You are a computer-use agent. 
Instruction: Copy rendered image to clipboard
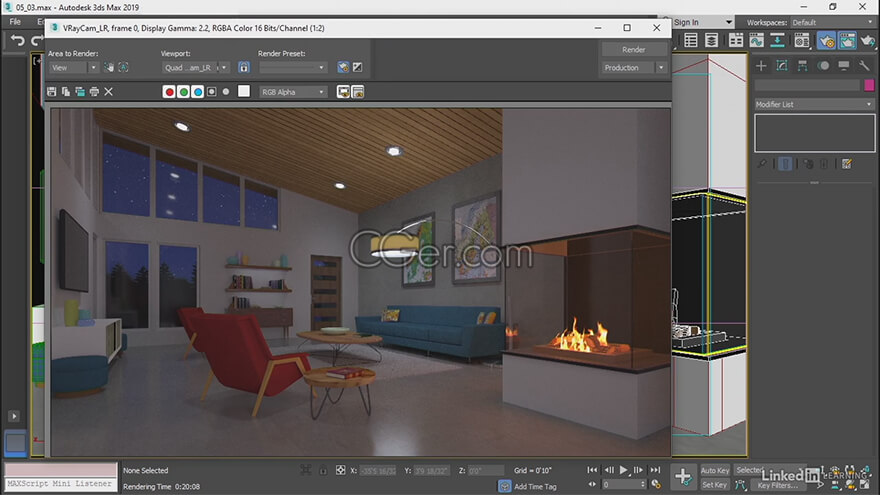pos(66,91)
